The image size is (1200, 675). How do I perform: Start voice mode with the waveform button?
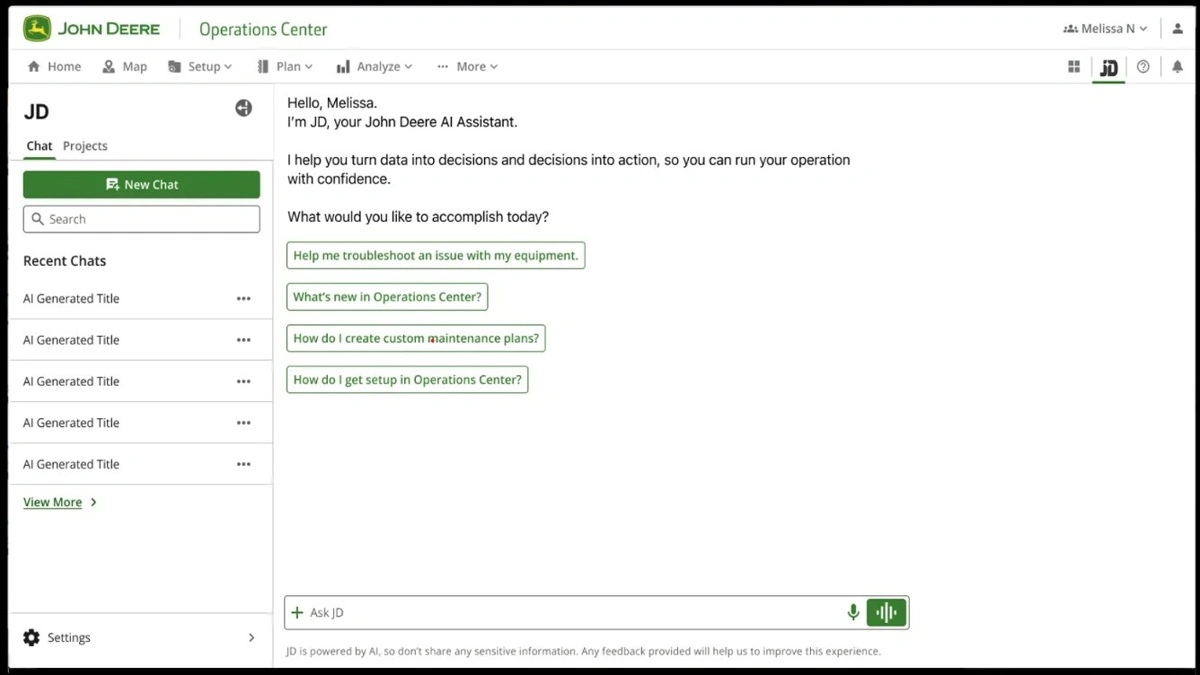click(x=886, y=613)
